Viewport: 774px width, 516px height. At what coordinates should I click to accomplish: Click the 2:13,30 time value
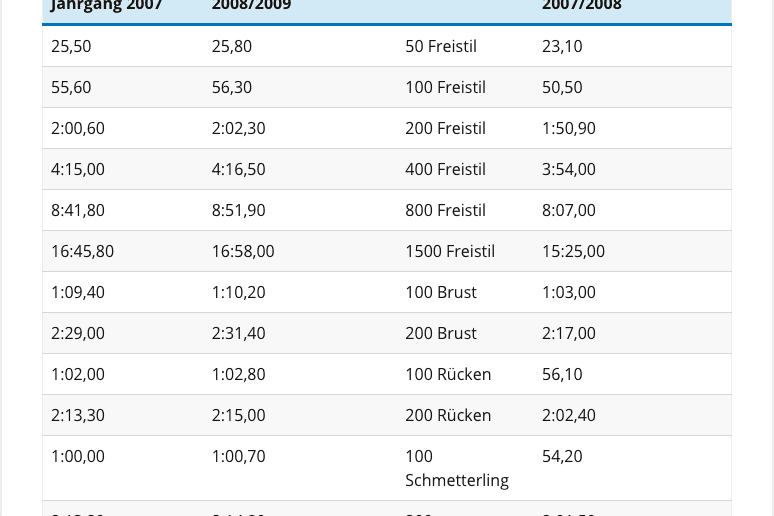(x=78, y=415)
